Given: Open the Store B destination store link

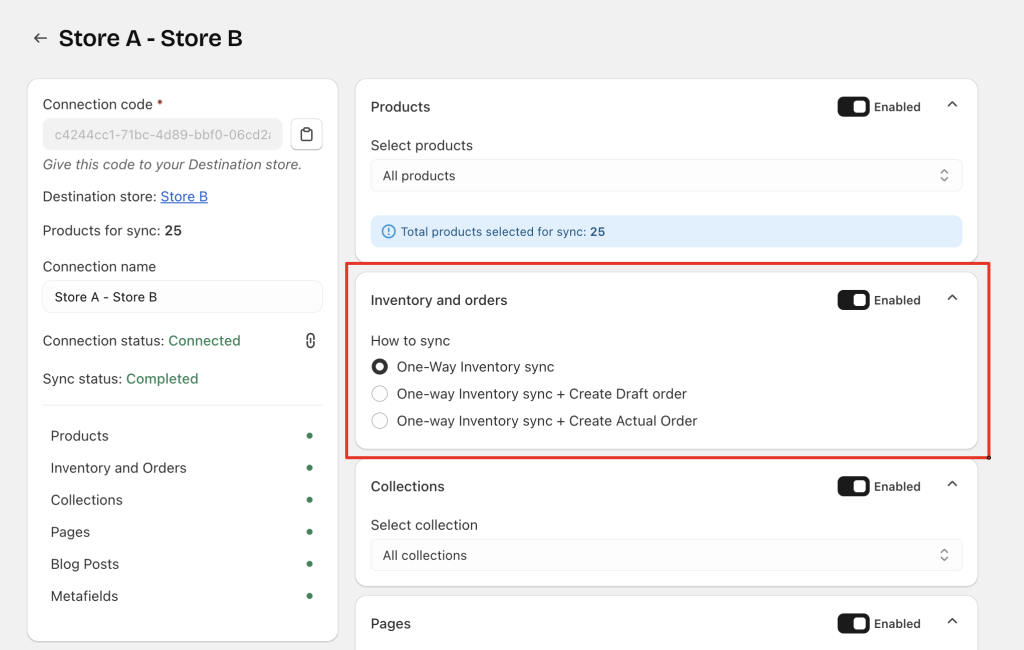Looking at the screenshot, I should pos(184,197).
